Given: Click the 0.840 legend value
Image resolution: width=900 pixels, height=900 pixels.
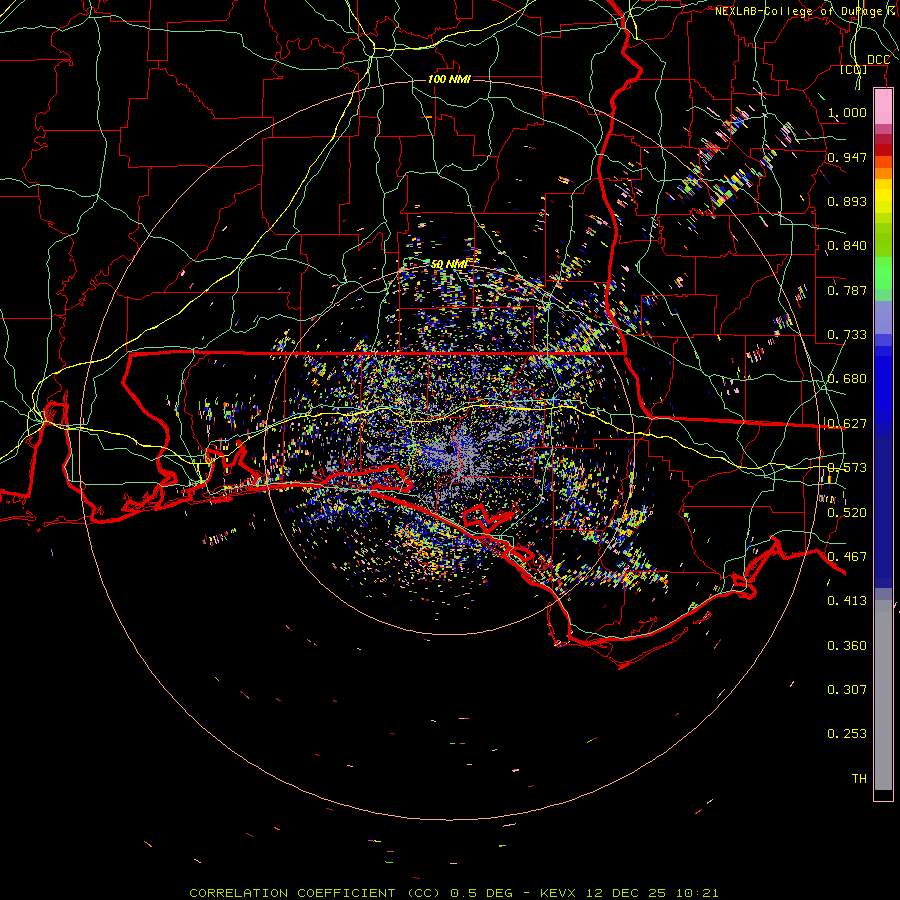Looking at the screenshot, I should [847, 246].
